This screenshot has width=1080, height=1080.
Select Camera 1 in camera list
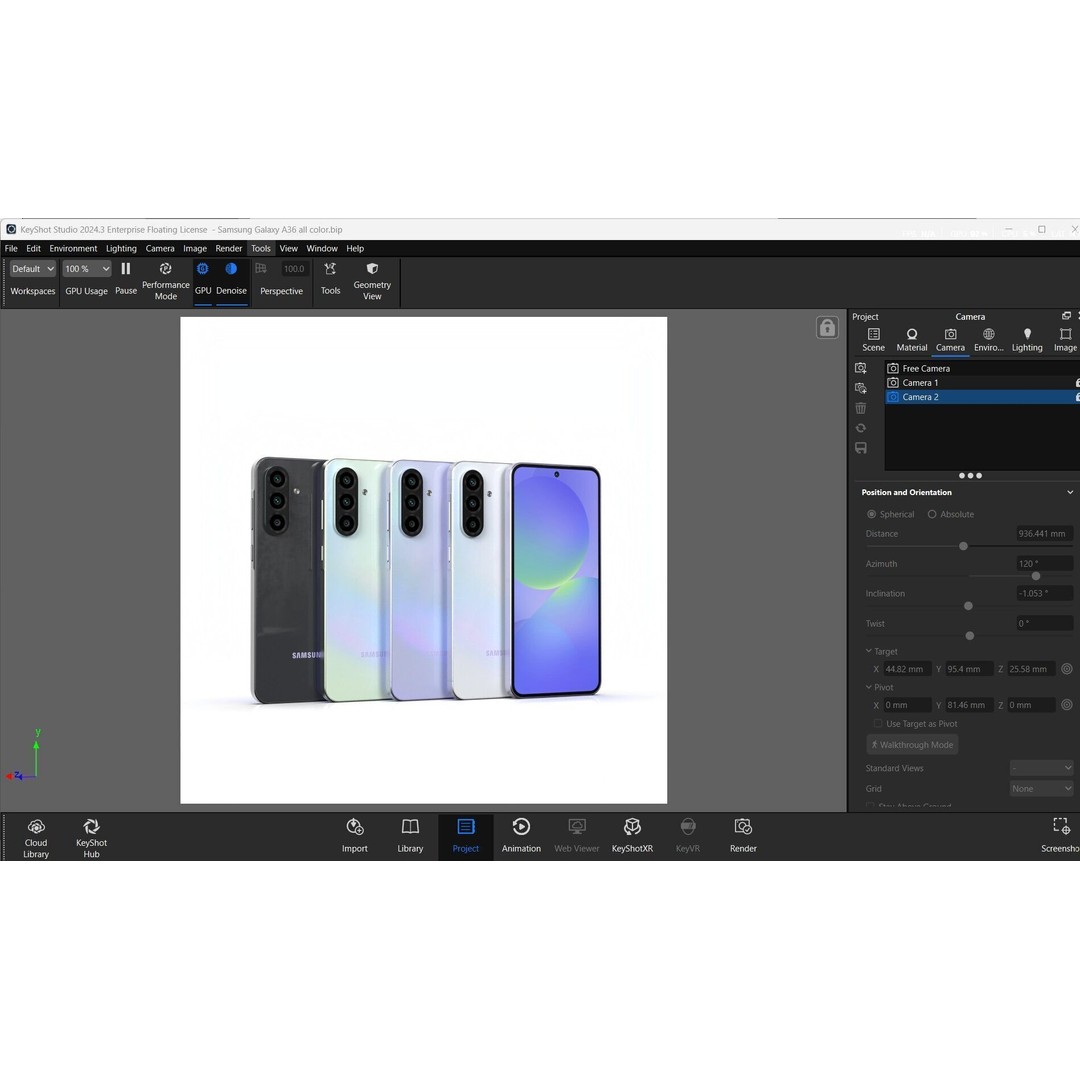coord(982,383)
